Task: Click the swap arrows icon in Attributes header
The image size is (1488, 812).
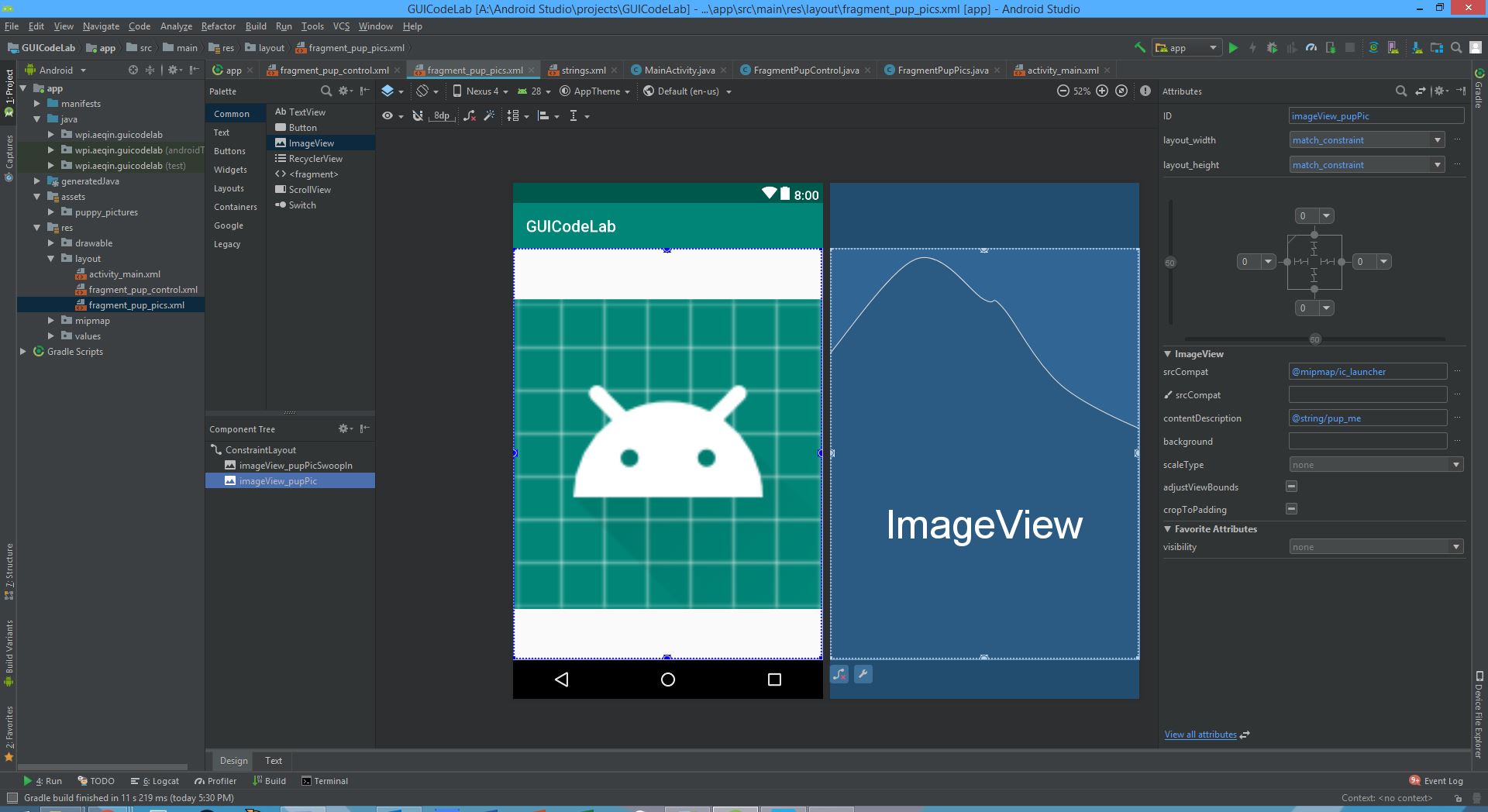Action: pyautogui.click(x=1421, y=91)
